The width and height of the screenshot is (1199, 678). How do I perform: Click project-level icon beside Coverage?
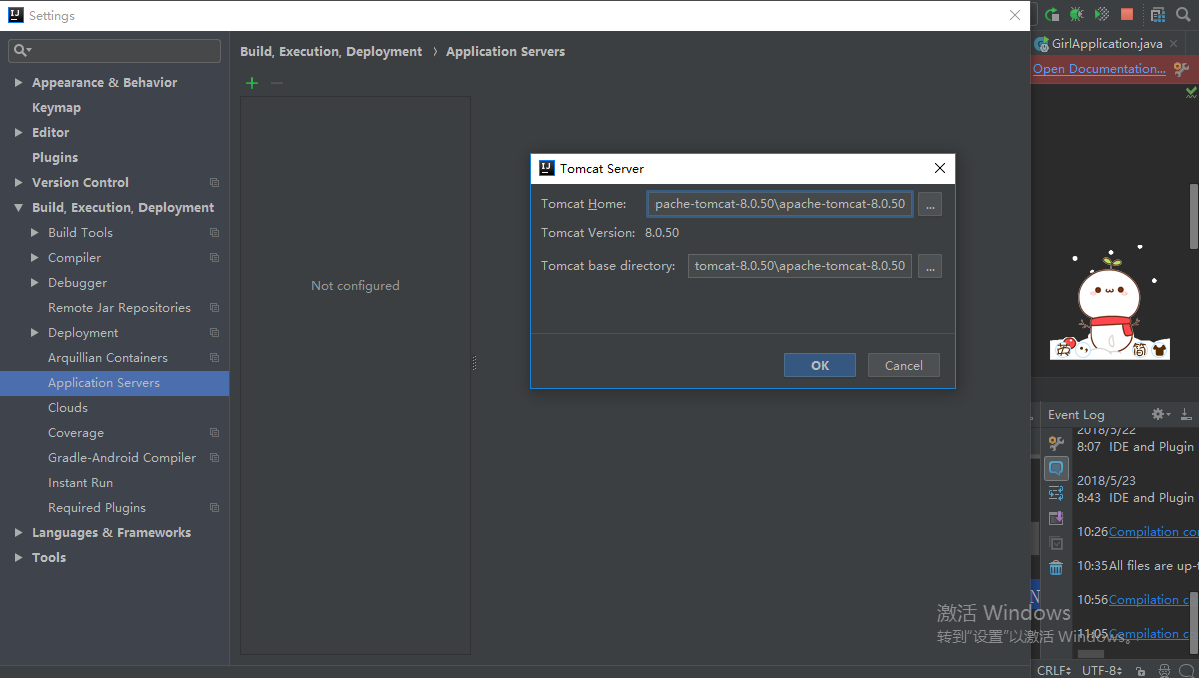tap(214, 433)
